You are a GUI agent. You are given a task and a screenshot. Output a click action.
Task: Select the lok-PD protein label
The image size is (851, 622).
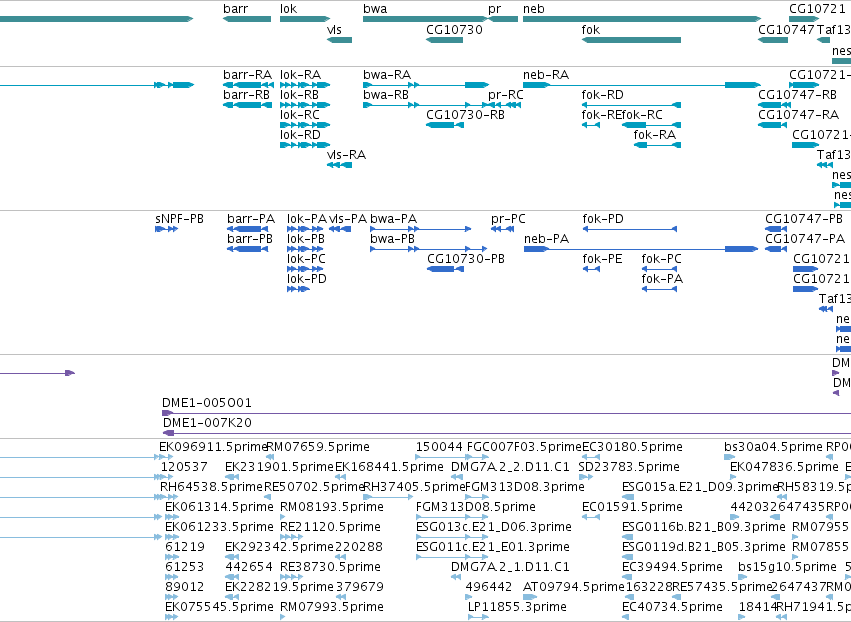[x=307, y=279]
